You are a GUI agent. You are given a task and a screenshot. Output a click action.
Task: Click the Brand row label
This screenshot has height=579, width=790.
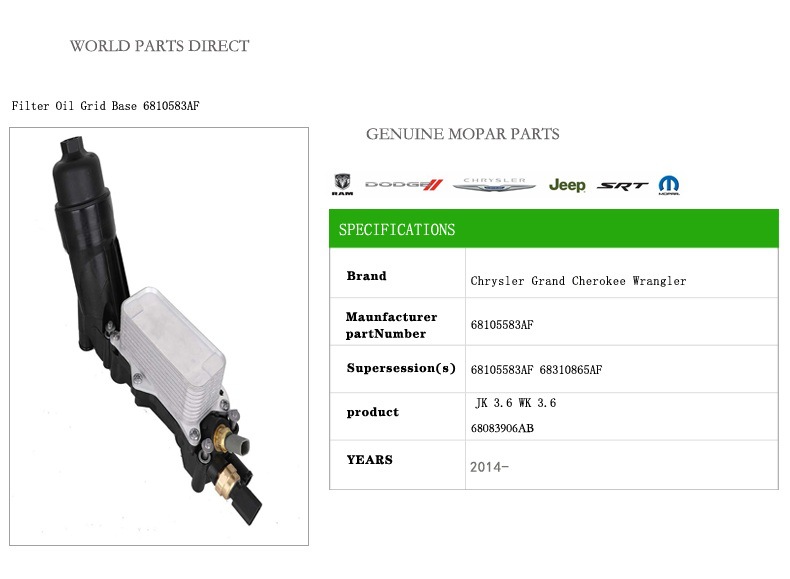[x=366, y=276]
